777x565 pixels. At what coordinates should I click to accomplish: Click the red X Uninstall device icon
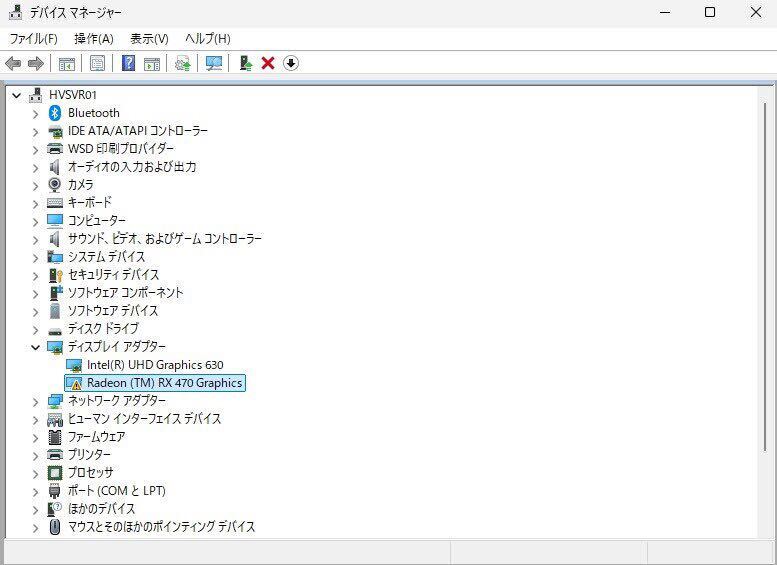(268, 63)
